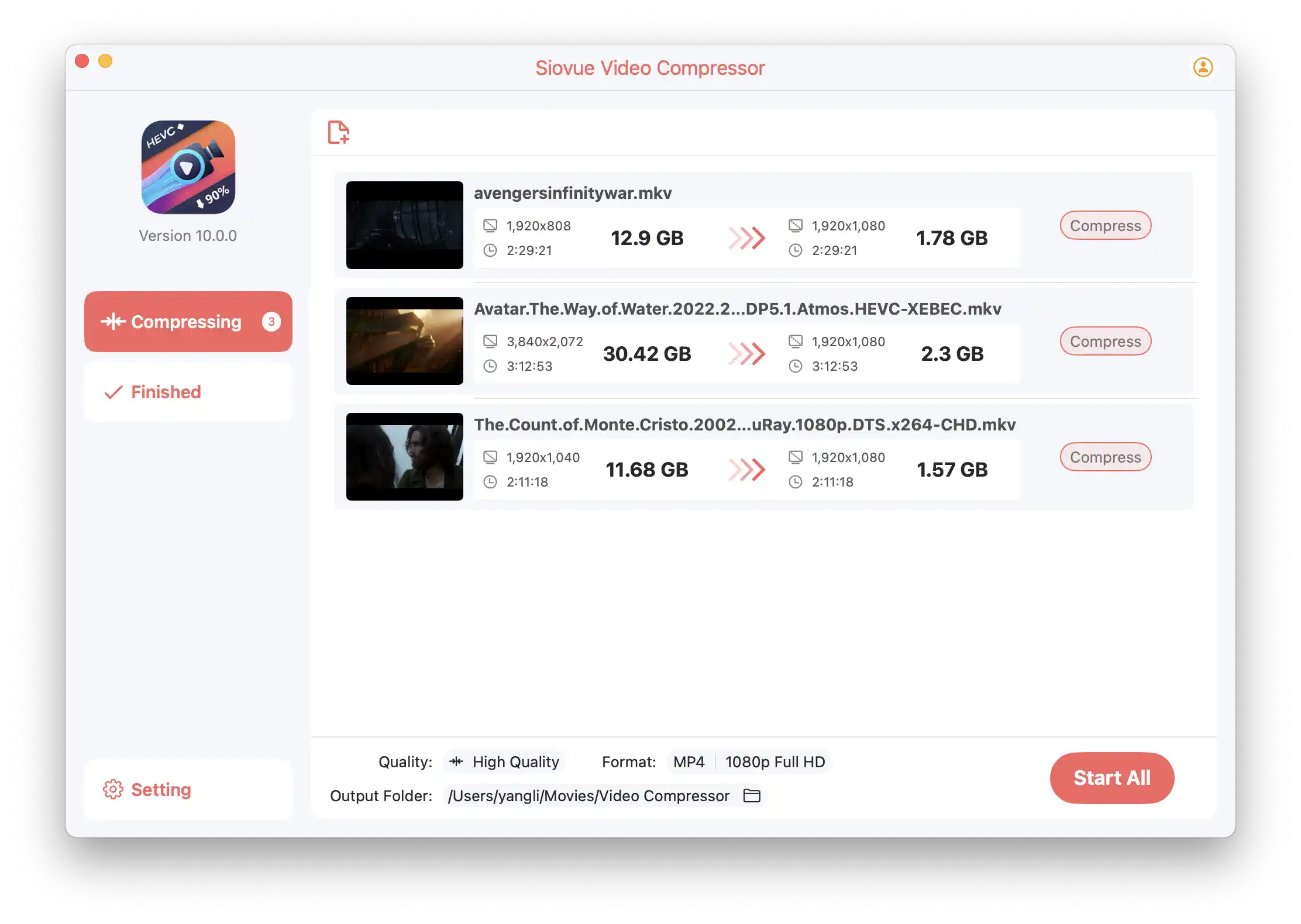Click output resolution icon beside 2.3 GB
This screenshot has width=1301, height=924.
(796, 341)
